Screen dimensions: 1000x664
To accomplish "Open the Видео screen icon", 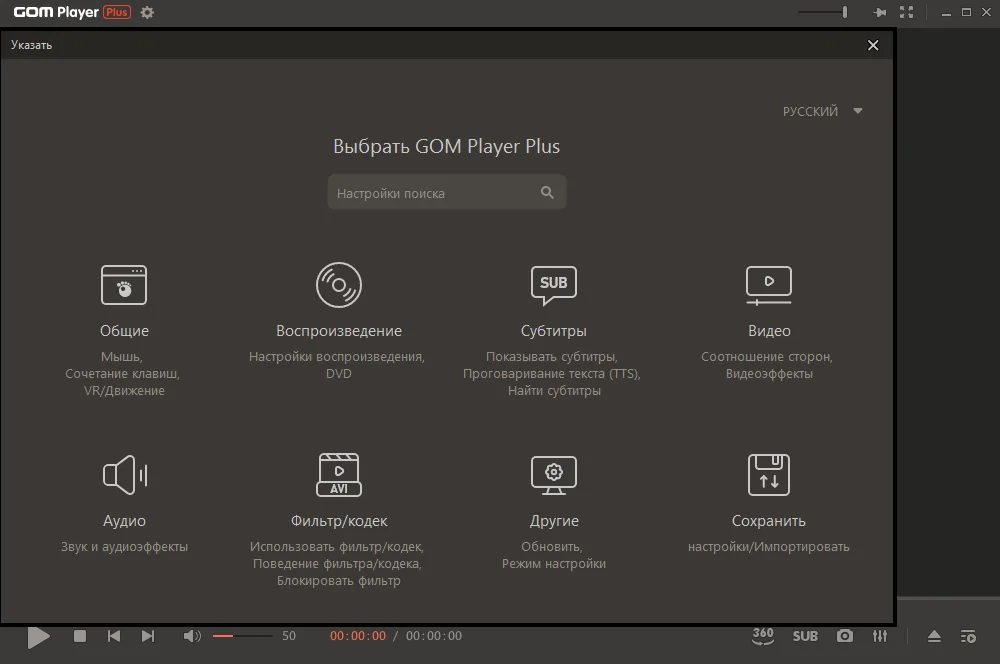I will click(768, 285).
